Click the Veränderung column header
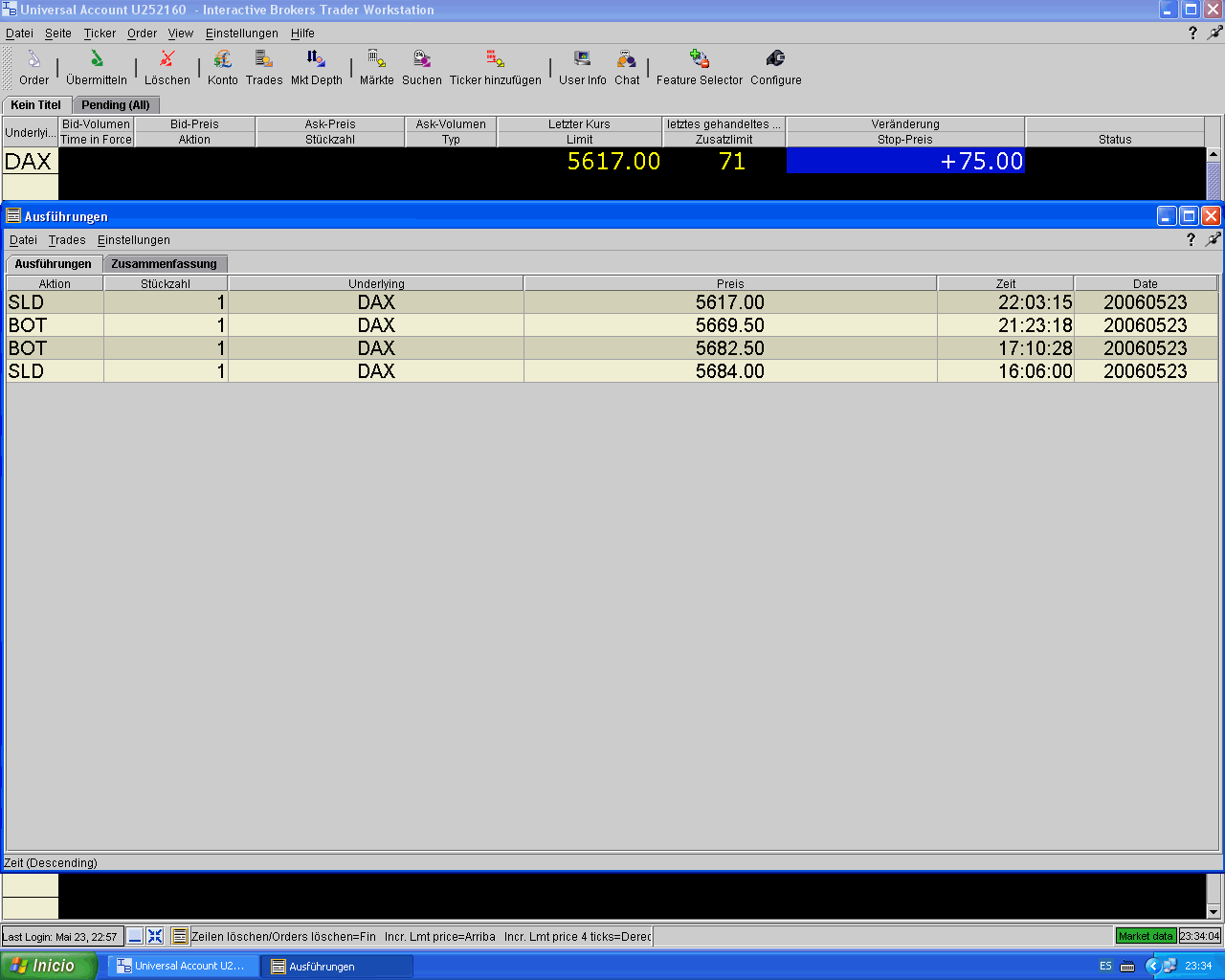Viewport: 1225px width, 980px height. point(905,124)
